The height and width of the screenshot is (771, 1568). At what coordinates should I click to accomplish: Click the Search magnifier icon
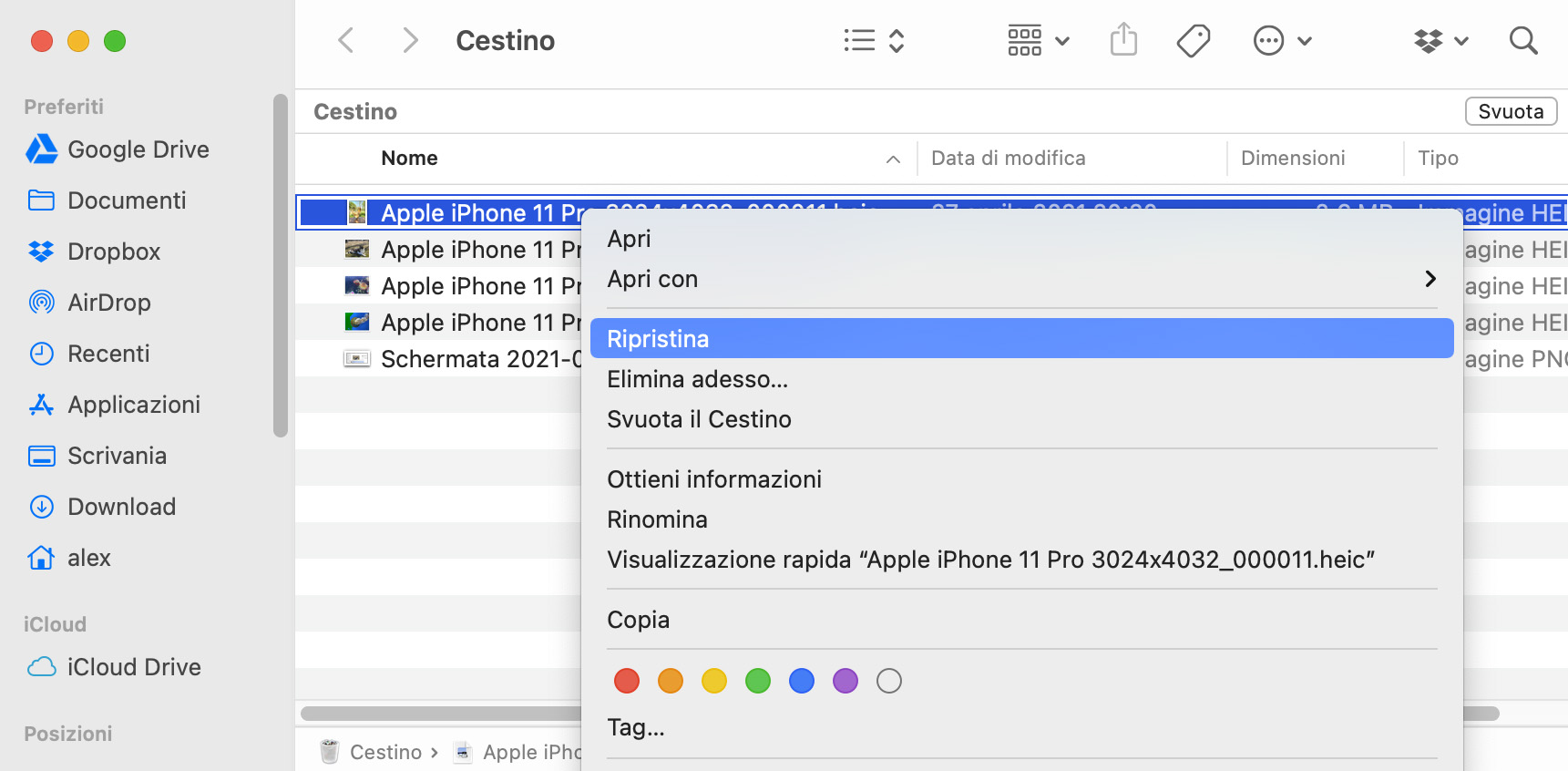coord(1523,40)
